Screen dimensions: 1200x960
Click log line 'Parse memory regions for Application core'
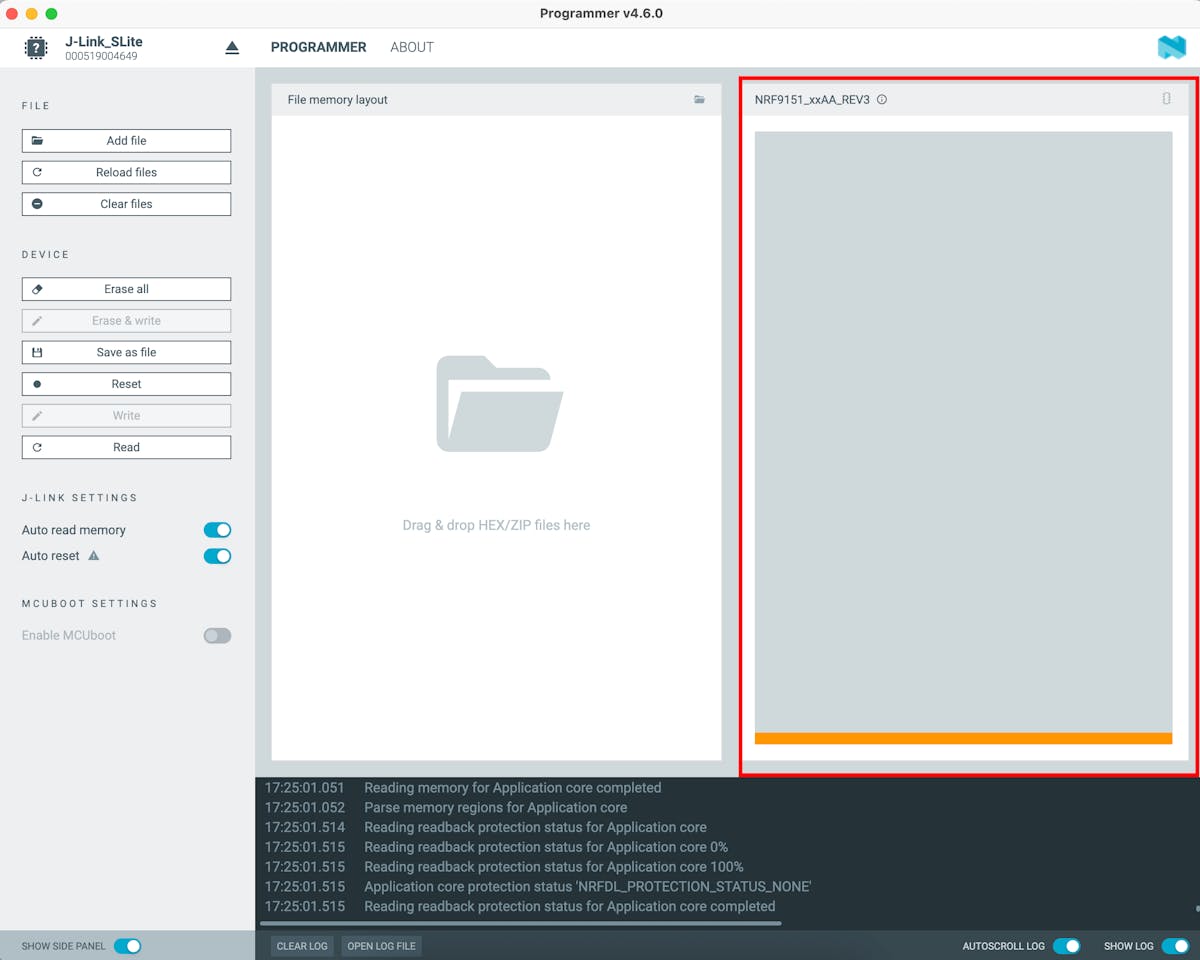tap(496, 807)
